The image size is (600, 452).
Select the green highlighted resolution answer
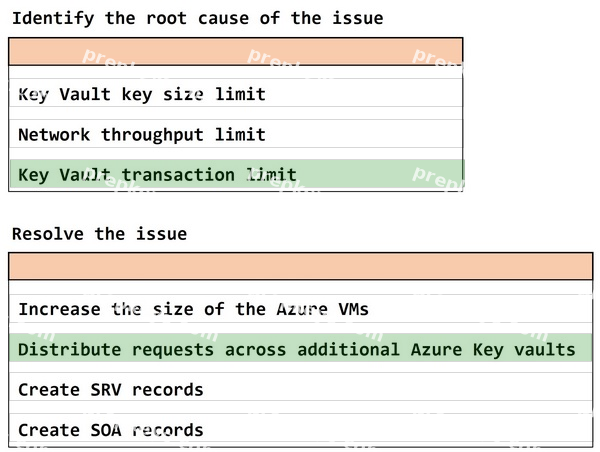(301, 348)
